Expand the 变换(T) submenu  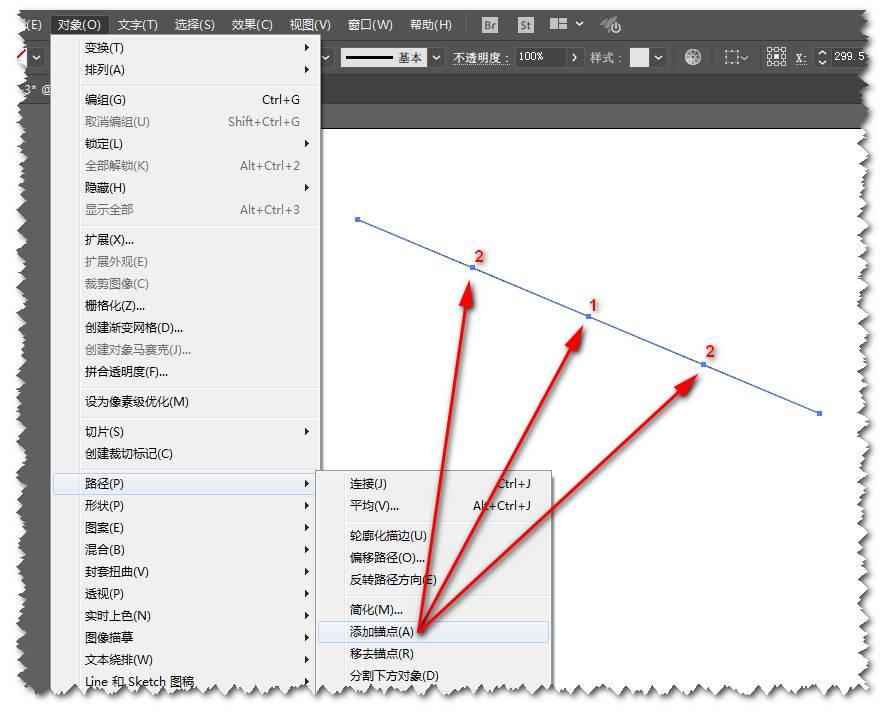click(x=186, y=47)
